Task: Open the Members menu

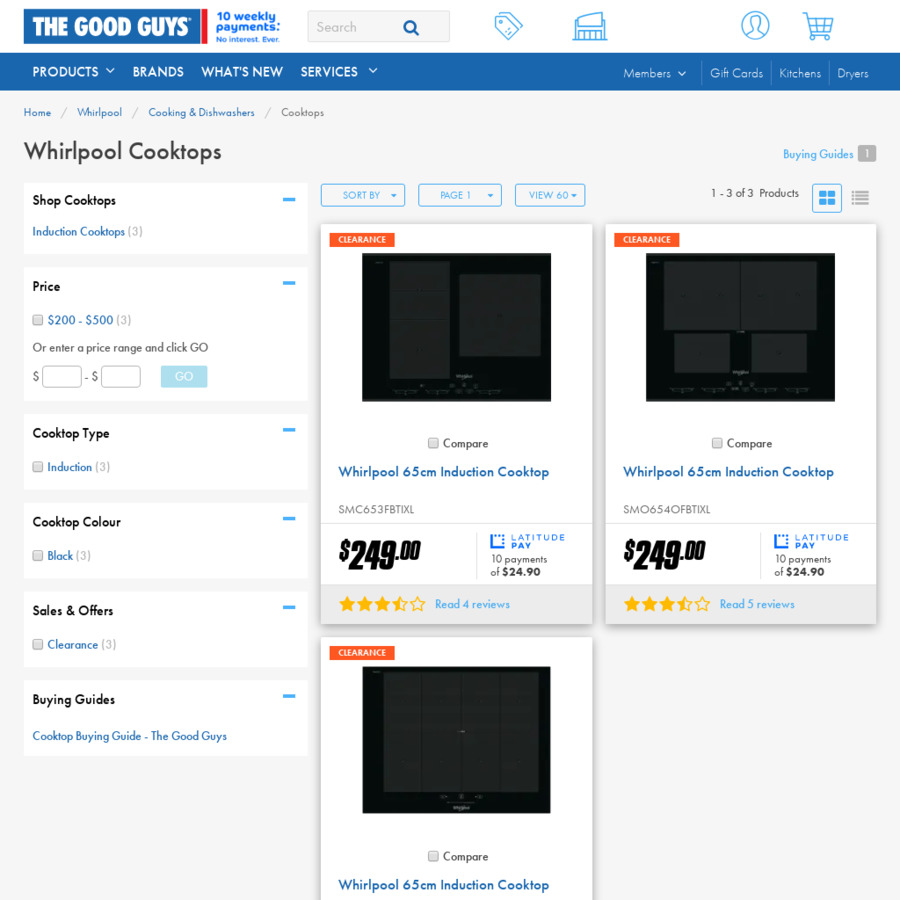Action: click(x=654, y=73)
